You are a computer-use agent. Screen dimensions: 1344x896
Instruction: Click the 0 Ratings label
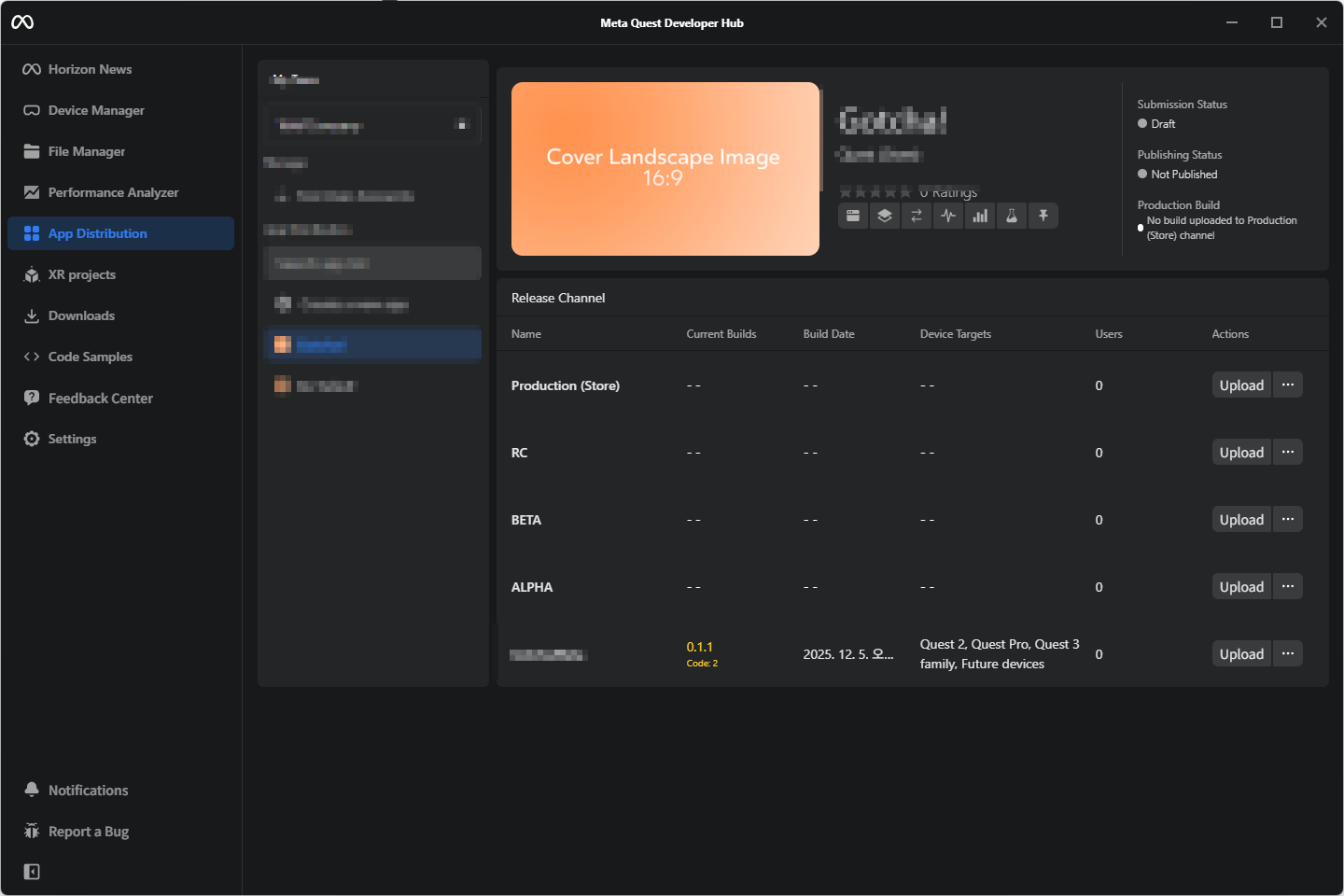coord(948,192)
